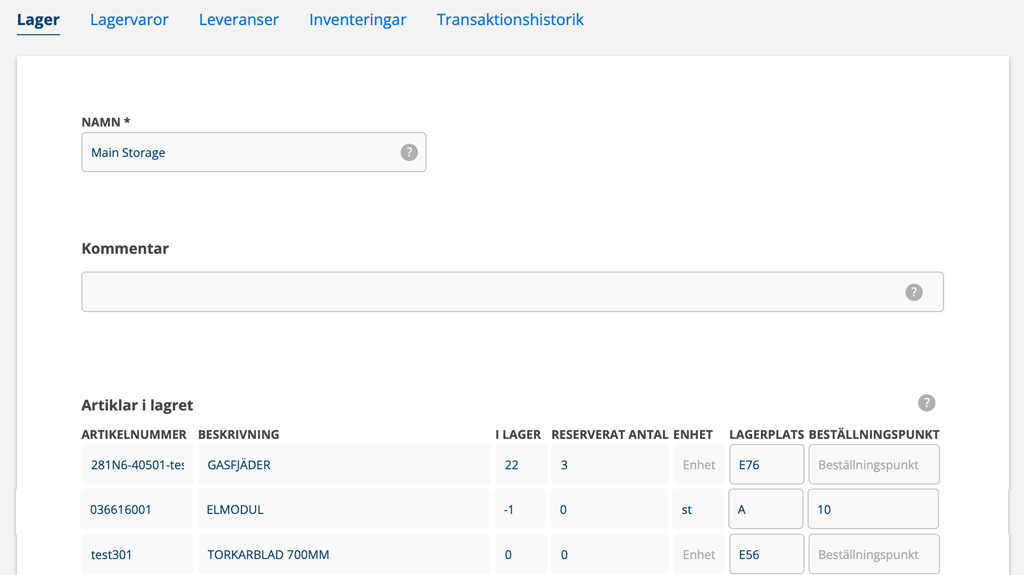The width and height of the screenshot is (1024, 575).
Task: Click the test301 article number cell
Action: tap(137, 554)
